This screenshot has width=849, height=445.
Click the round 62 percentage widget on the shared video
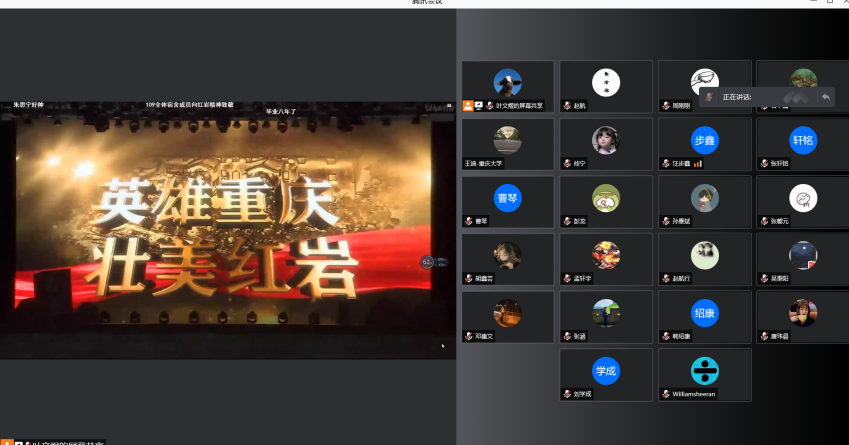coord(427,262)
